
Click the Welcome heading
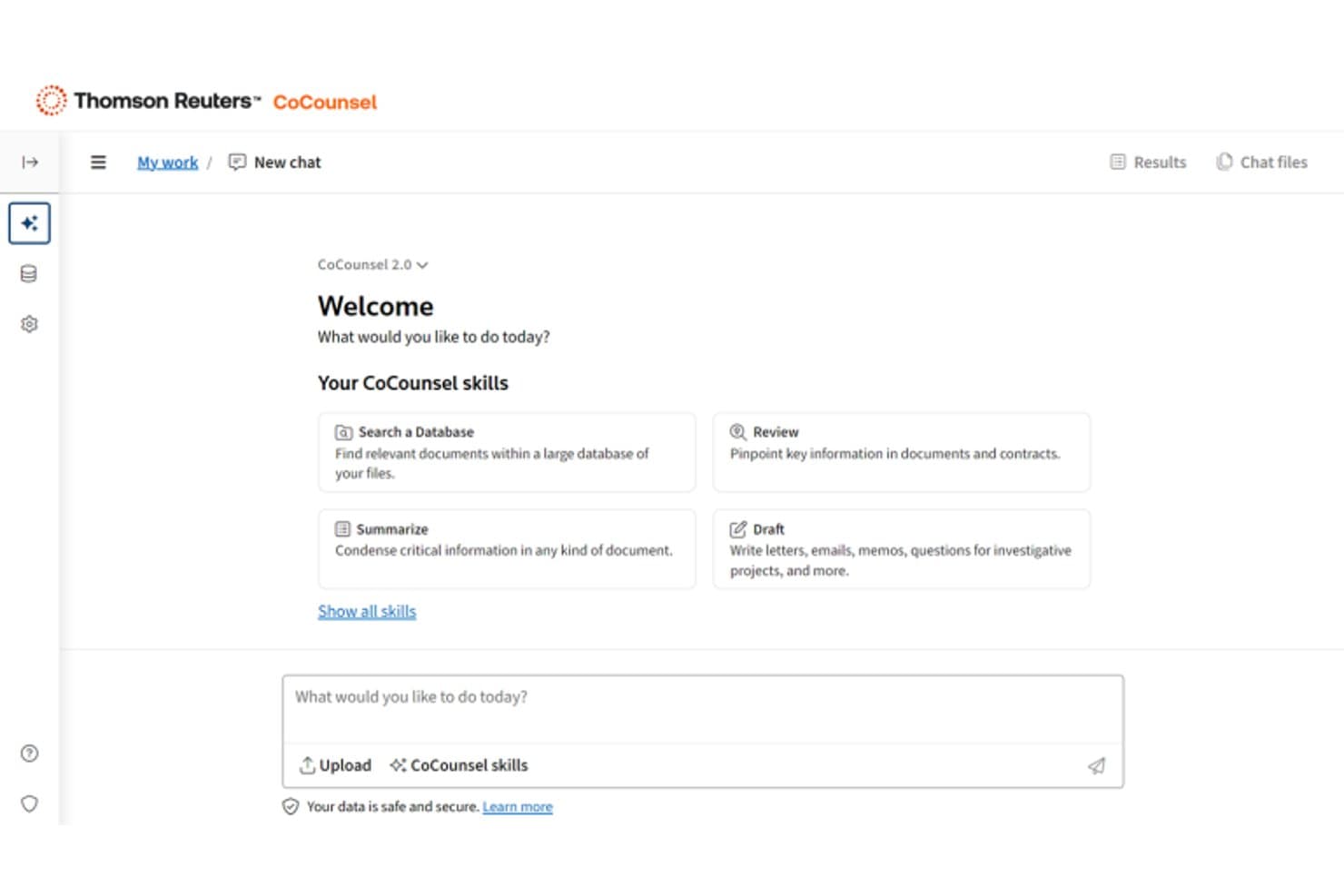click(x=376, y=306)
